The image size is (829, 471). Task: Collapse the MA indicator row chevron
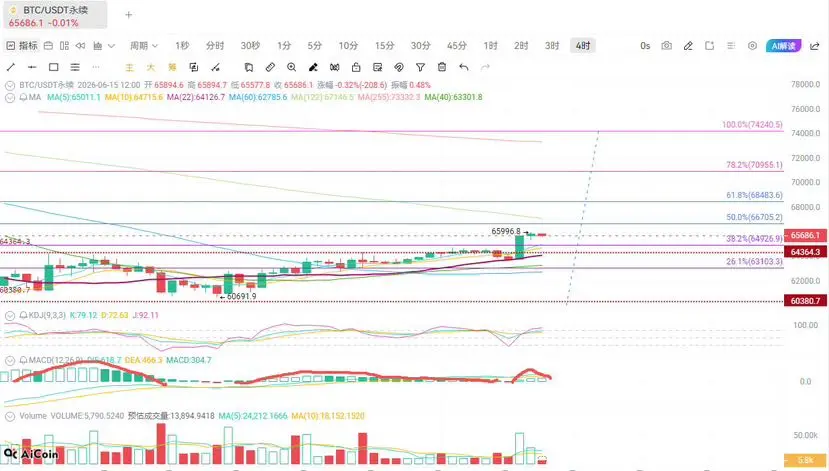(x=10, y=97)
